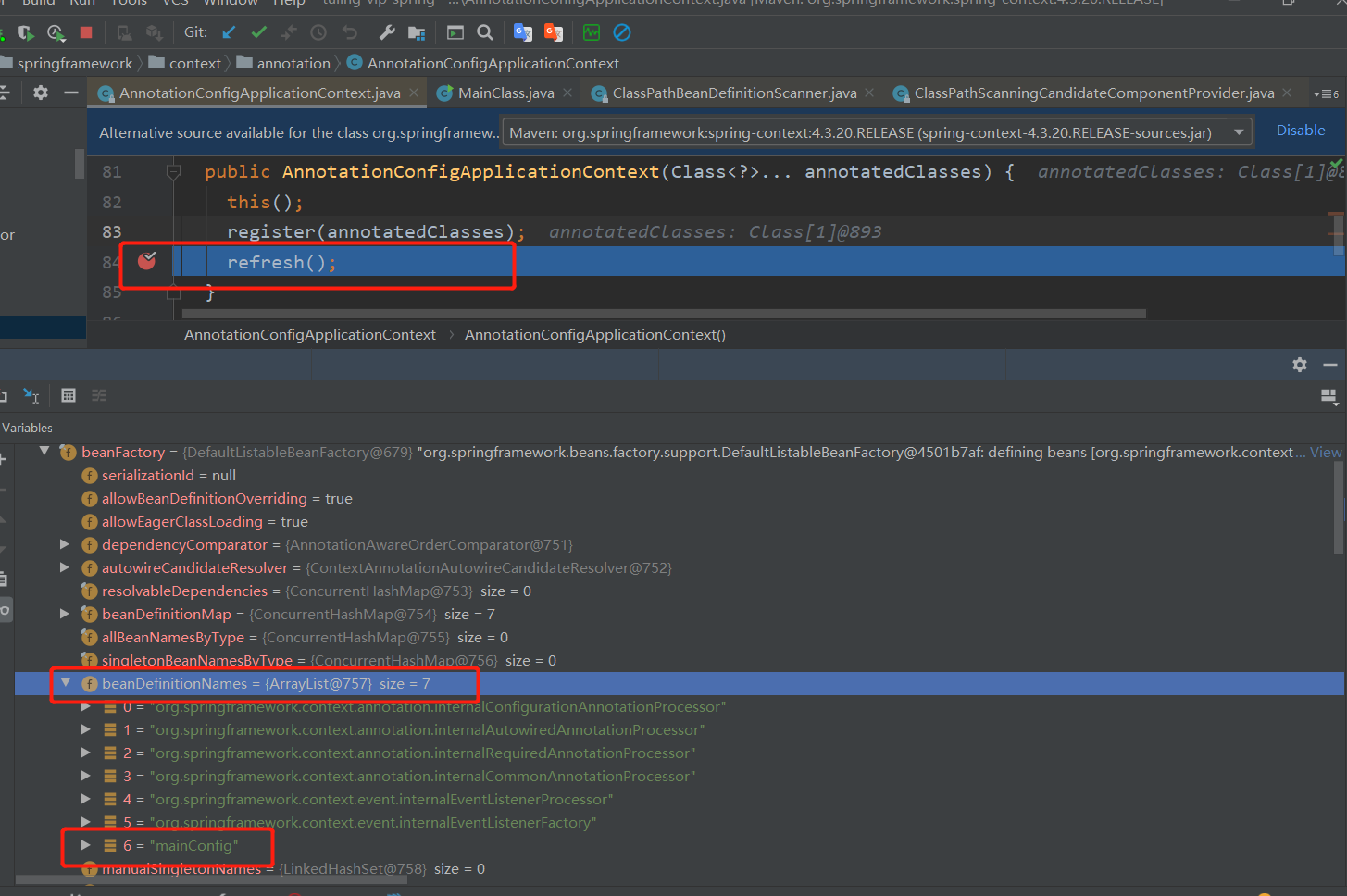Run with coverage from main toolbar
Image resolution: width=1347 pixels, height=896 pixels.
click(x=26, y=33)
